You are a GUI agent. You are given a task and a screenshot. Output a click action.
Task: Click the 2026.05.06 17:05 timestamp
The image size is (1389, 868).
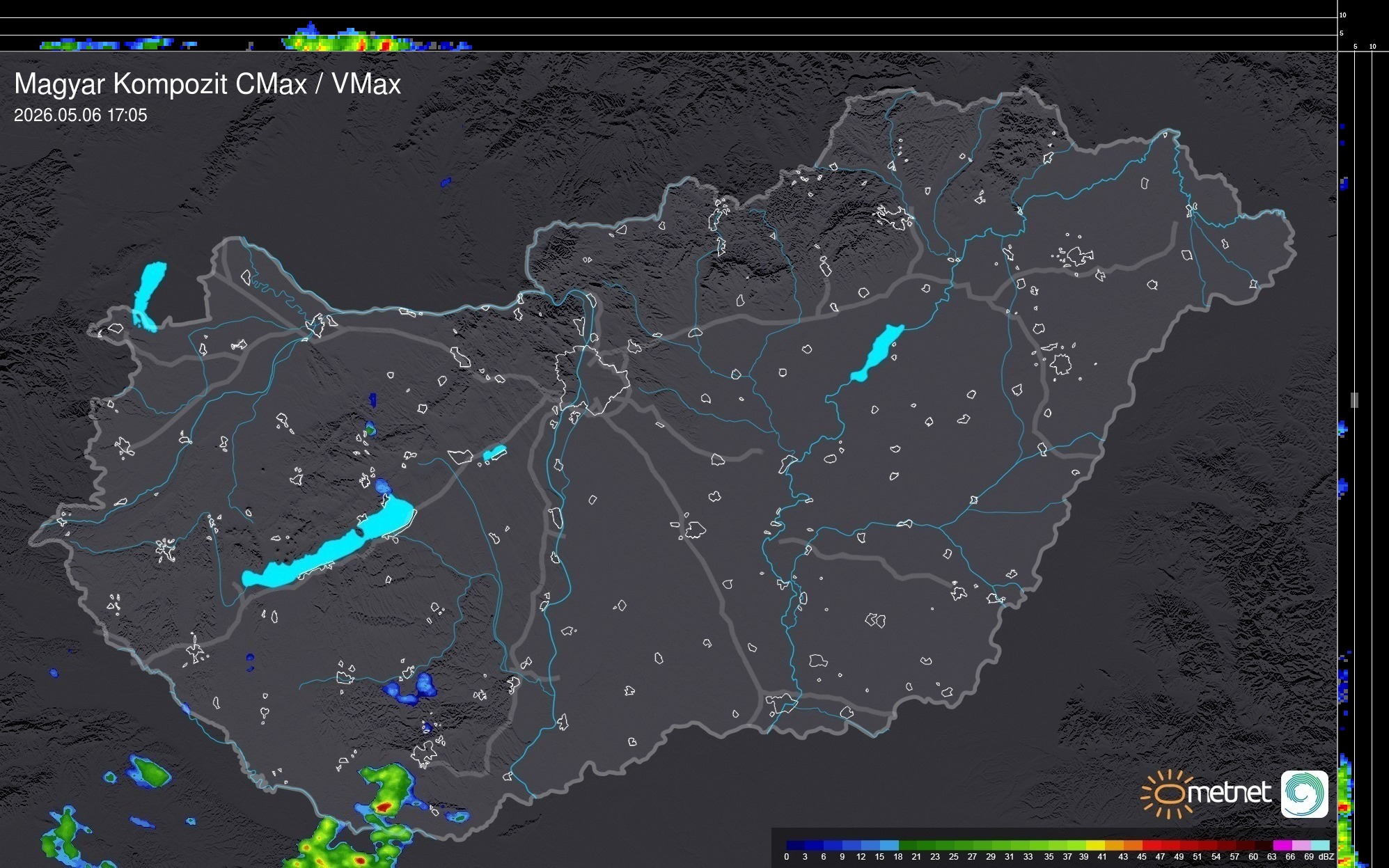pyautogui.click(x=81, y=116)
